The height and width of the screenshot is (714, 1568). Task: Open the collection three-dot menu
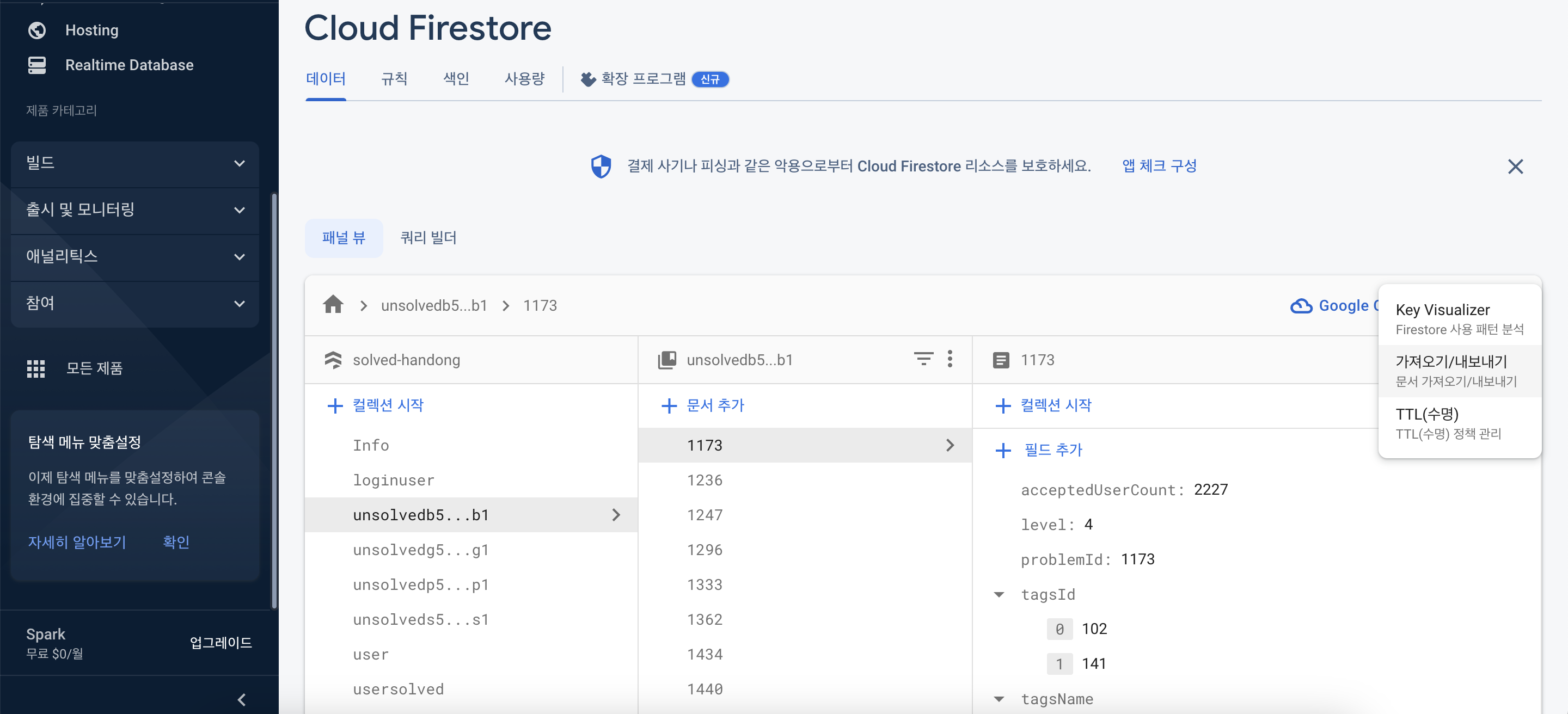pyautogui.click(x=950, y=359)
